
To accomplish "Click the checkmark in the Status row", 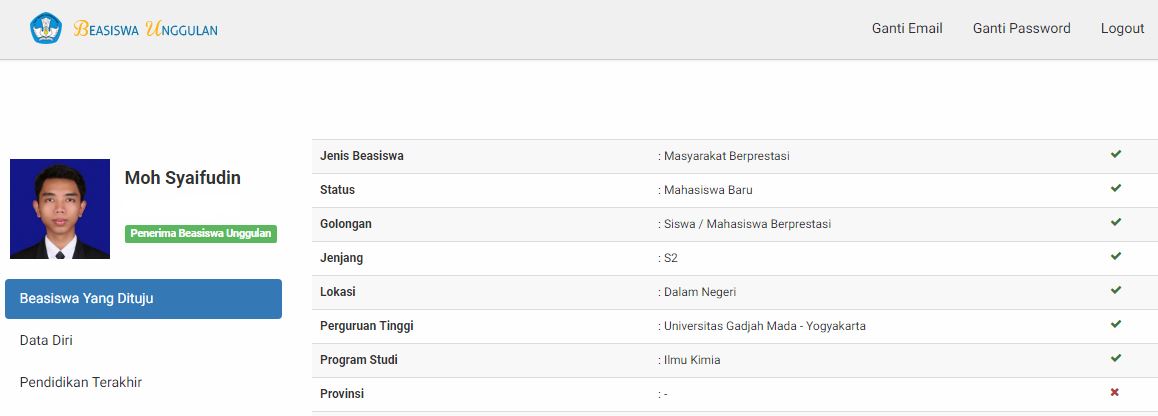I will tap(1116, 188).
